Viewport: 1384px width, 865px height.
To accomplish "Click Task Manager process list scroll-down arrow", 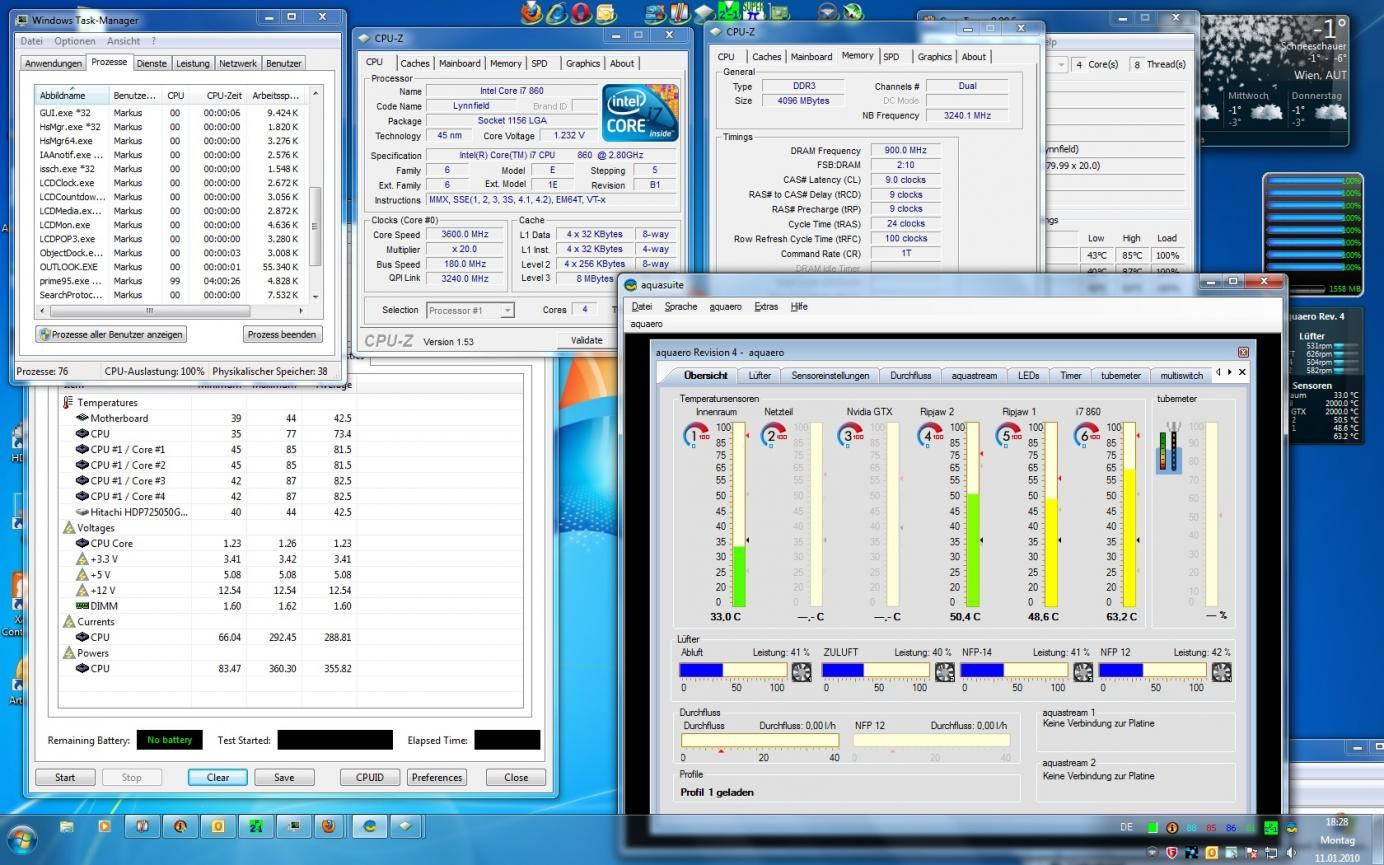I will [316, 296].
